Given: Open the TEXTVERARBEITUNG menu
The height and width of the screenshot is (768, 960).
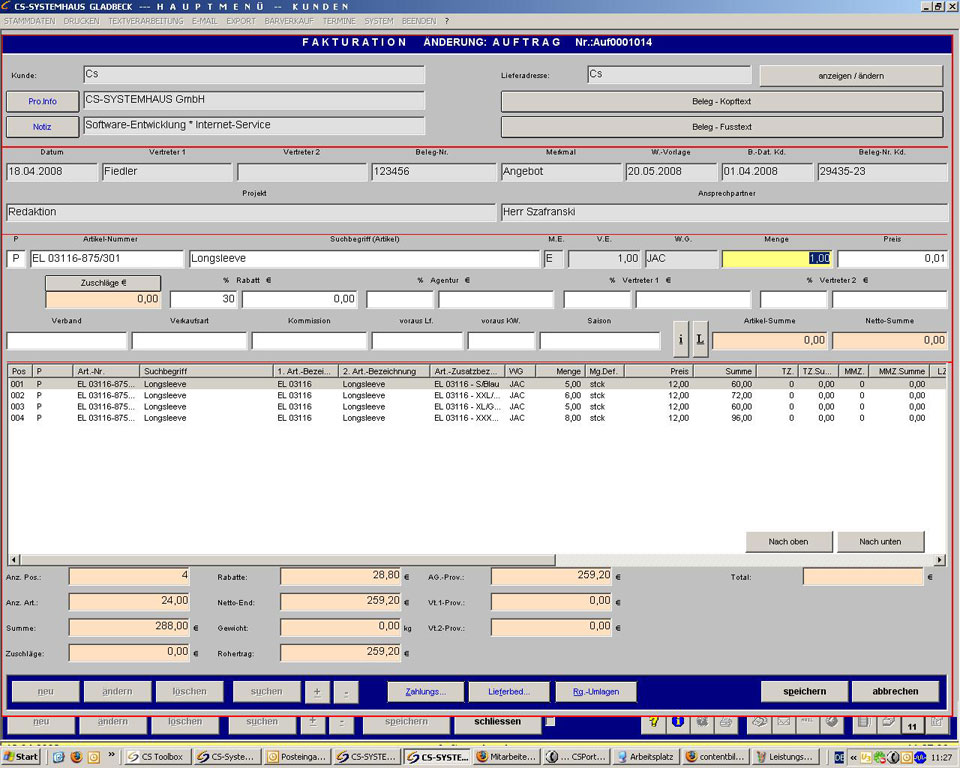Looking at the screenshot, I should click(x=147, y=20).
